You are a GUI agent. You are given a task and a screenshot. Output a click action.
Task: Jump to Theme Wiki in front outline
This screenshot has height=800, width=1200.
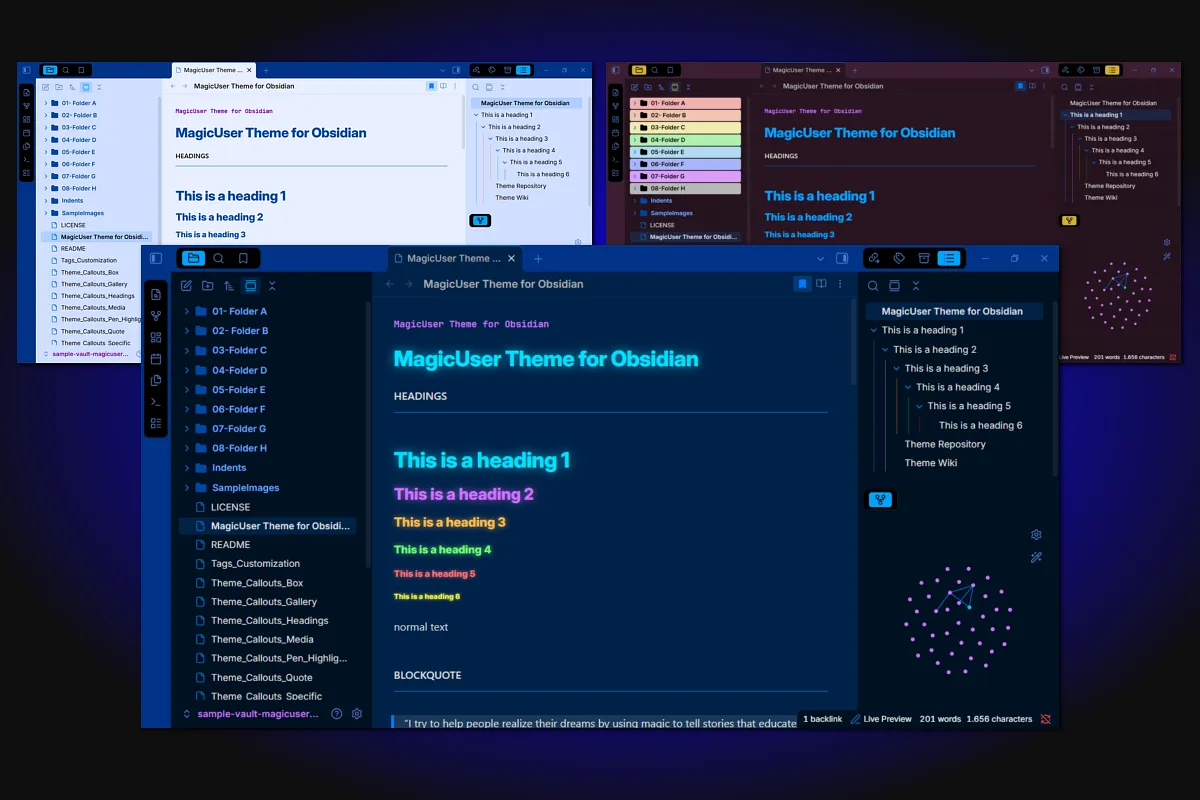[931, 463]
